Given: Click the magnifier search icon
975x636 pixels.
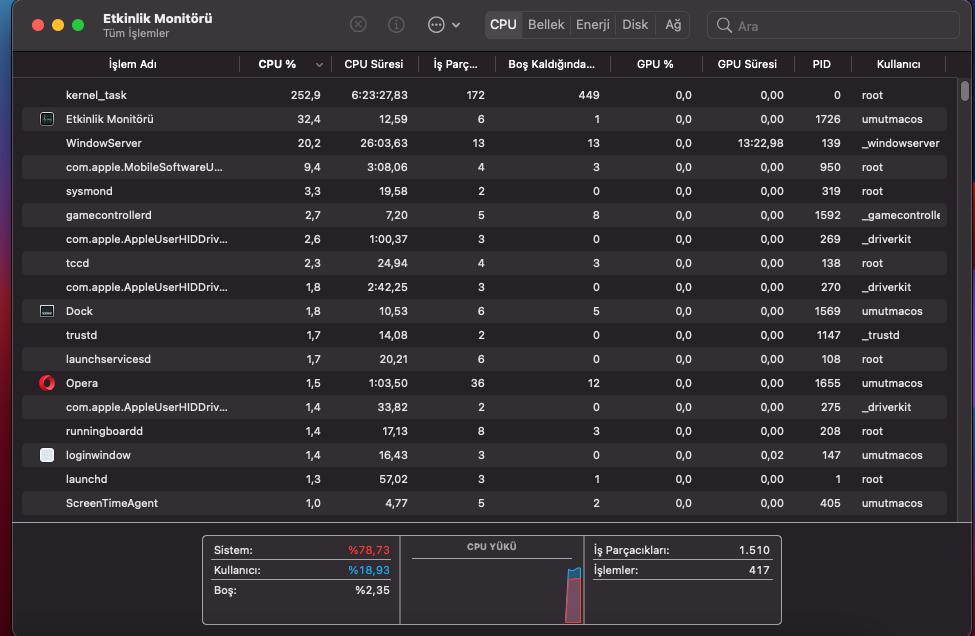Looking at the screenshot, I should pyautogui.click(x=725, y=26).
